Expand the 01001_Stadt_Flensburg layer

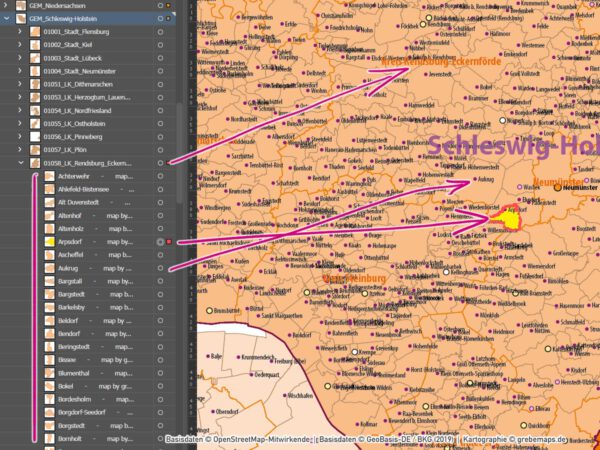point(20,32)
